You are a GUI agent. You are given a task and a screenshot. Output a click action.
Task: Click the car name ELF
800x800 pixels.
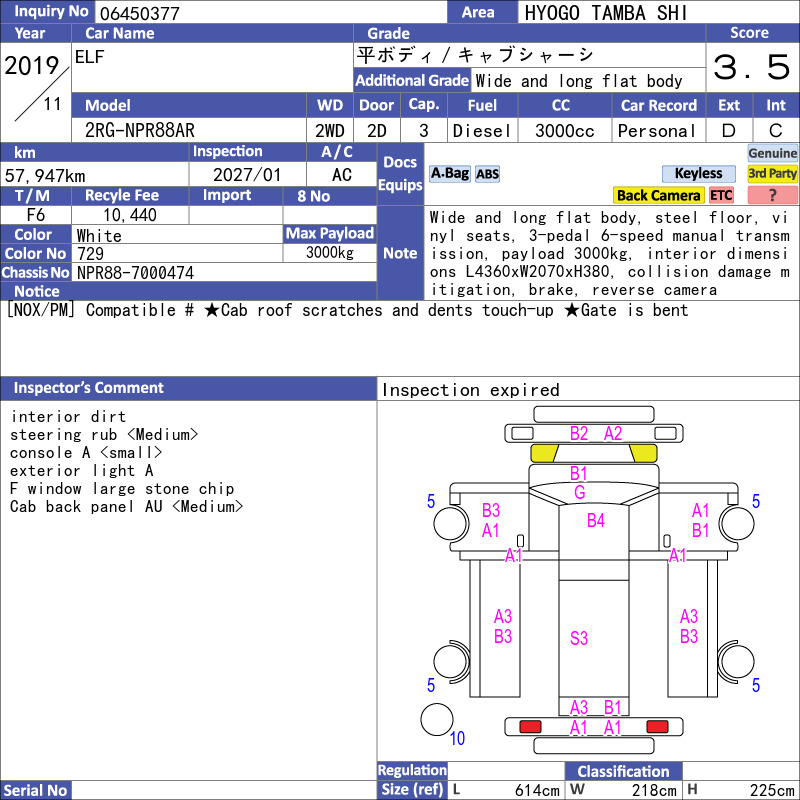tap(89, 57)
